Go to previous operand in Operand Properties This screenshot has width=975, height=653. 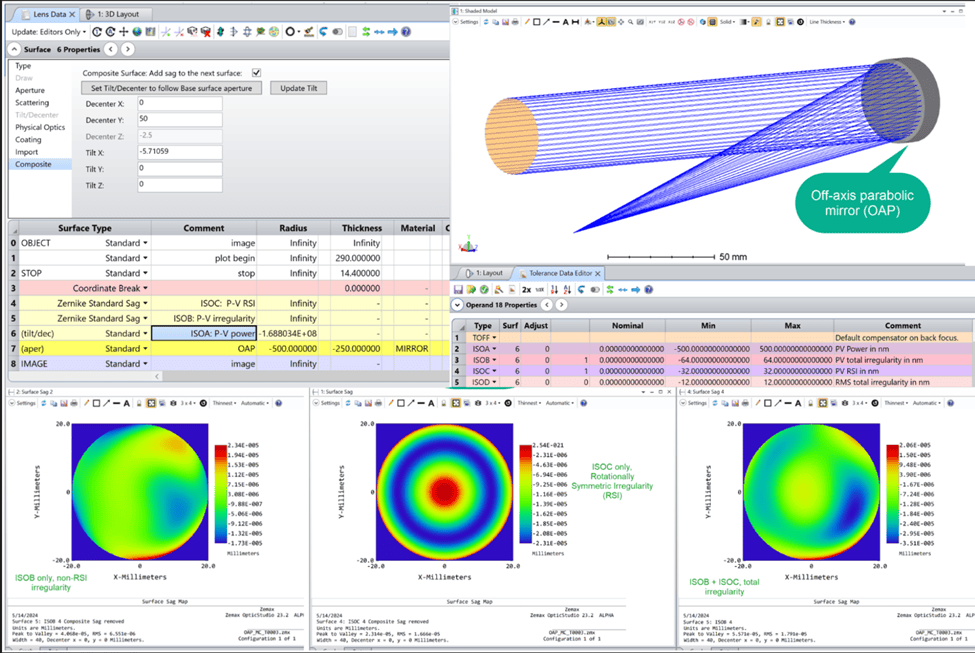[547, 305]
